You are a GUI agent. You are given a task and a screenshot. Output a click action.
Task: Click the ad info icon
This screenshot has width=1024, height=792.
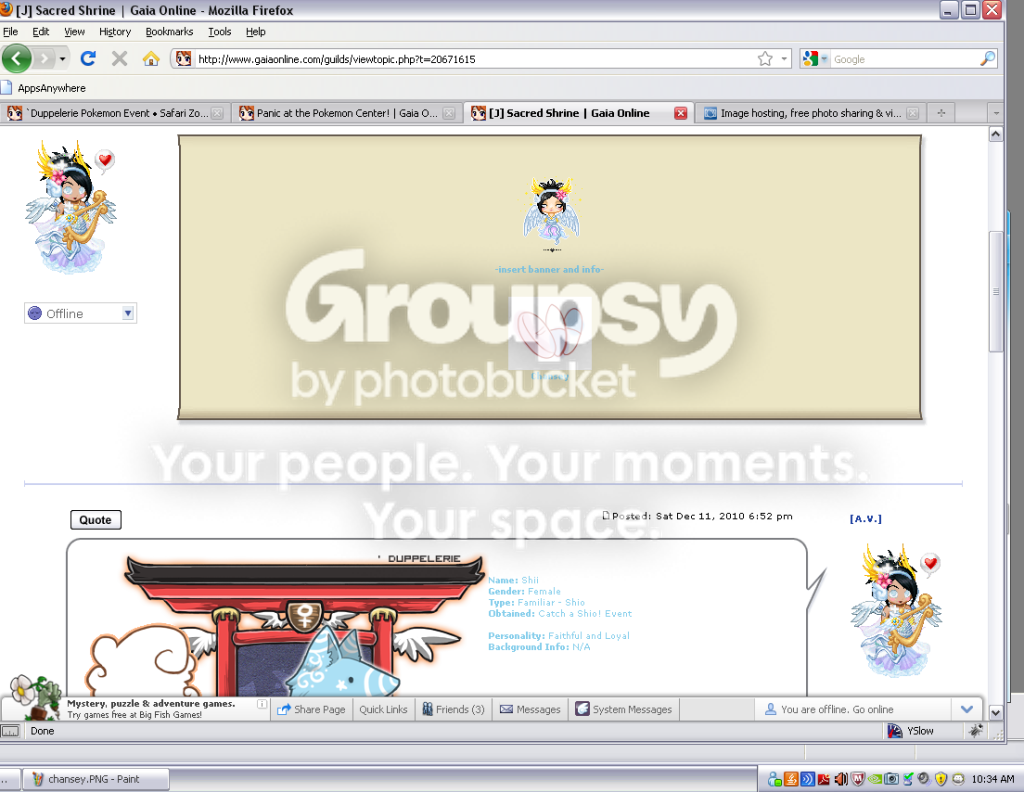point(262,704)
